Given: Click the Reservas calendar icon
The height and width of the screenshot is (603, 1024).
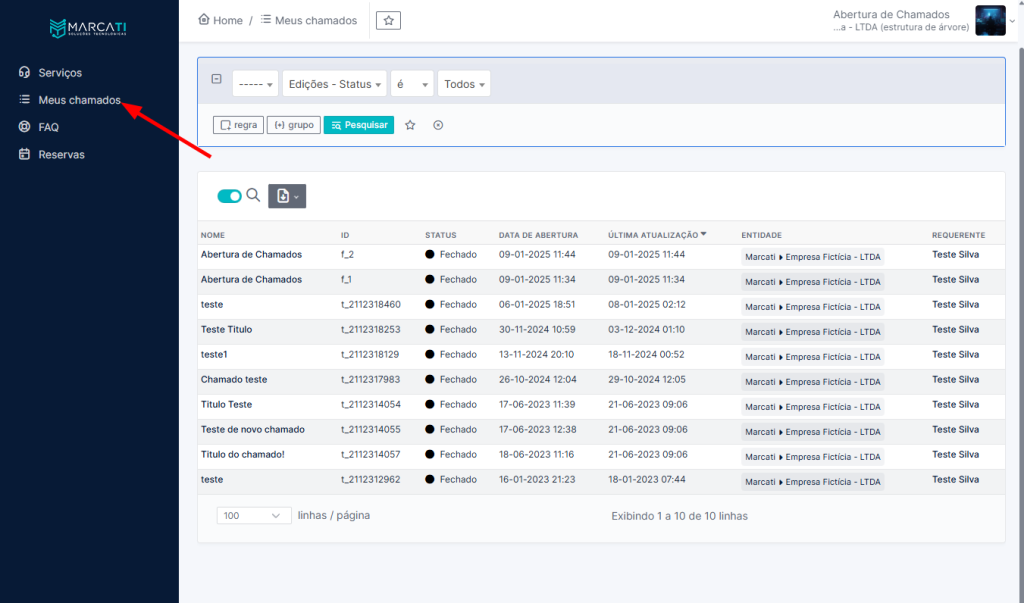Looking at the screenshot, I should pyautogui.click(x=25, y=155).
